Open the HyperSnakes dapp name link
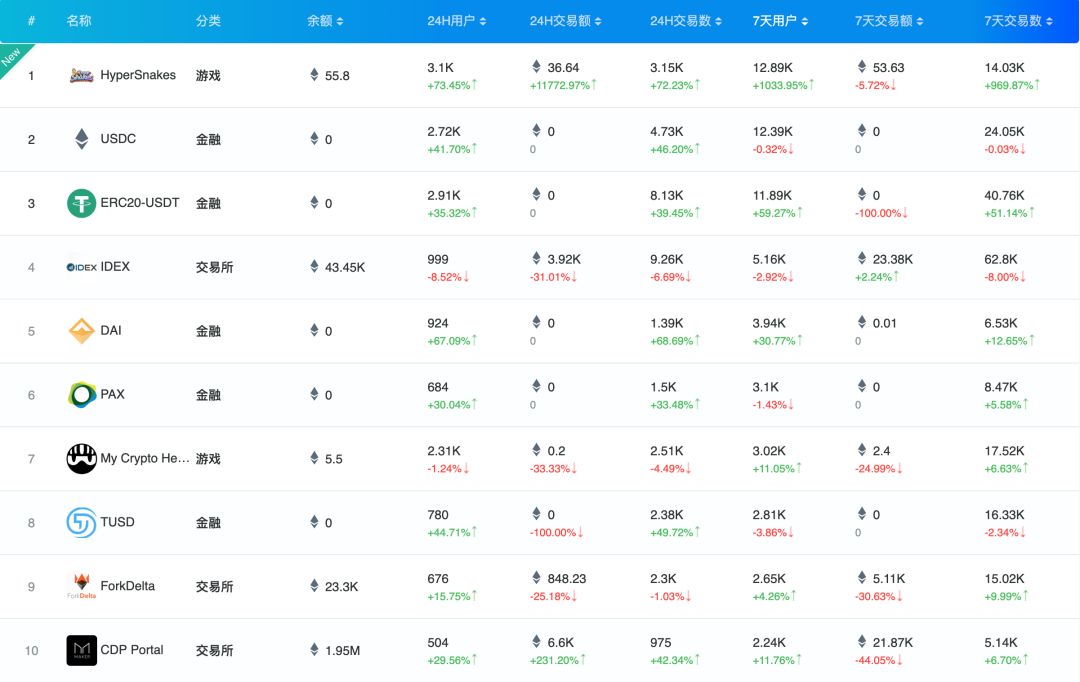The width and height of the screenshot is (1080, 682). click(138, 75)
